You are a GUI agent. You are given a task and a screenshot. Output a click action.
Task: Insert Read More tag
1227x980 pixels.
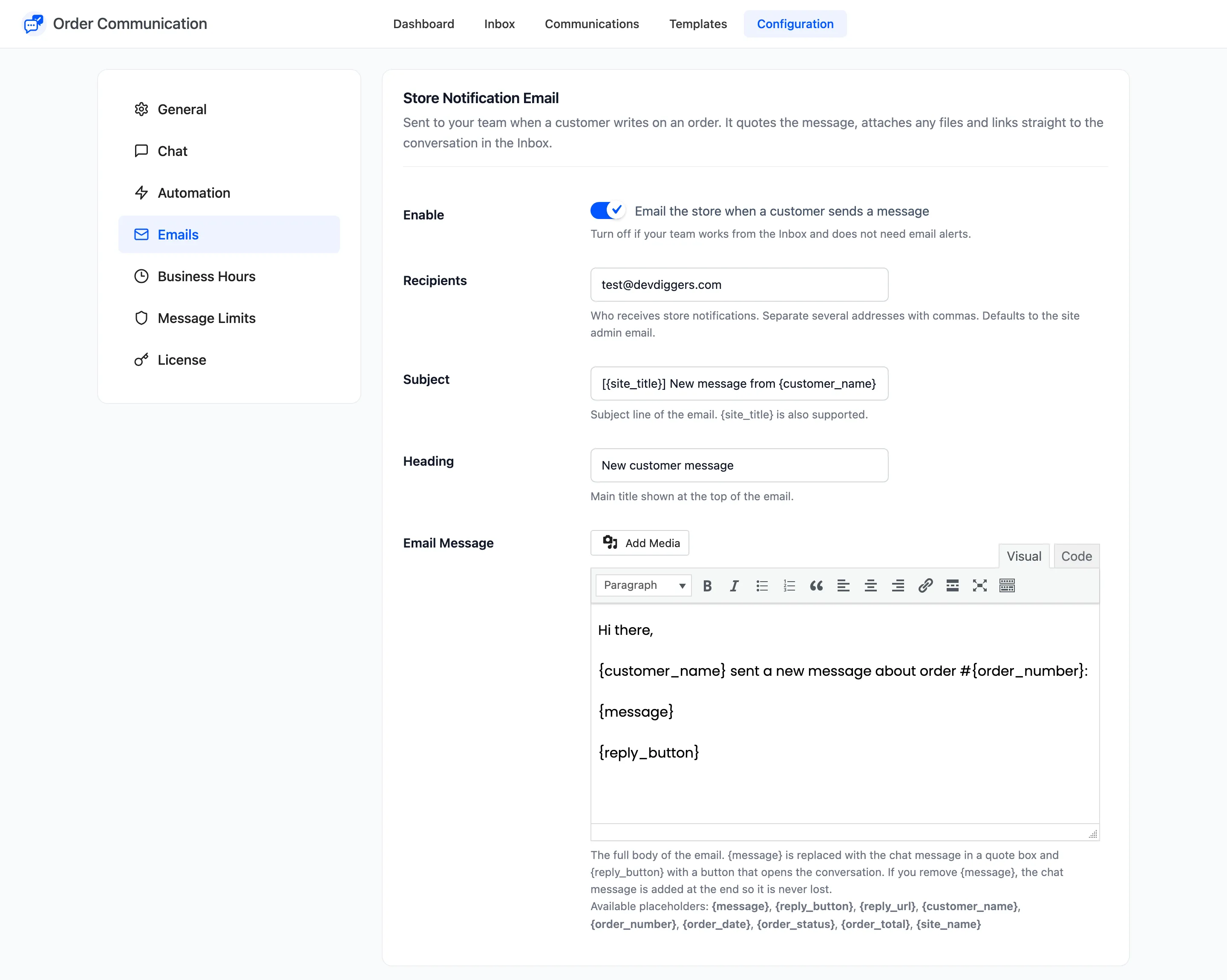[x=953, y=585]
